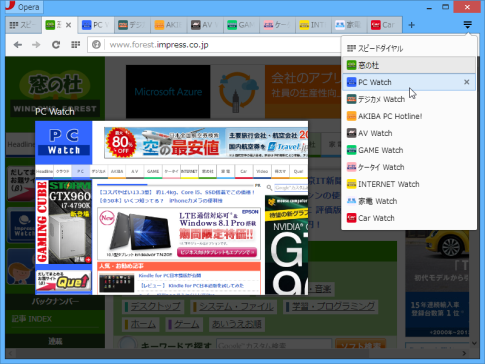The width and height of the screenshot is (485, 364).
Task: Switch to the AV Watch tab
Action: [x=205, y=25]
